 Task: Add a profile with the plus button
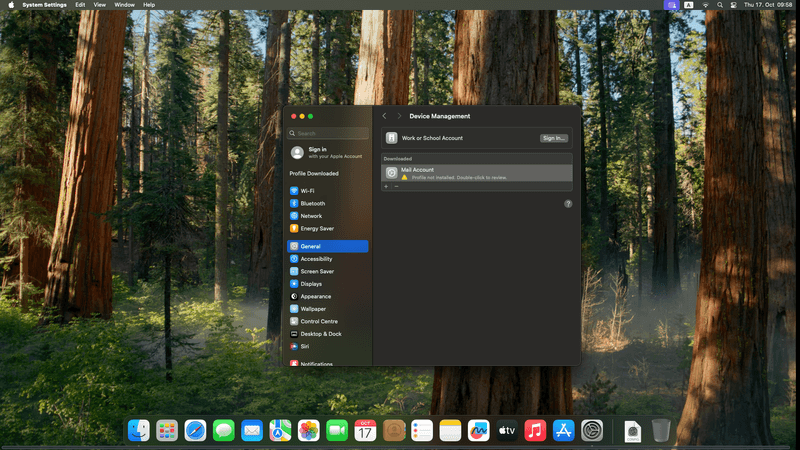(x=386, y=186)
